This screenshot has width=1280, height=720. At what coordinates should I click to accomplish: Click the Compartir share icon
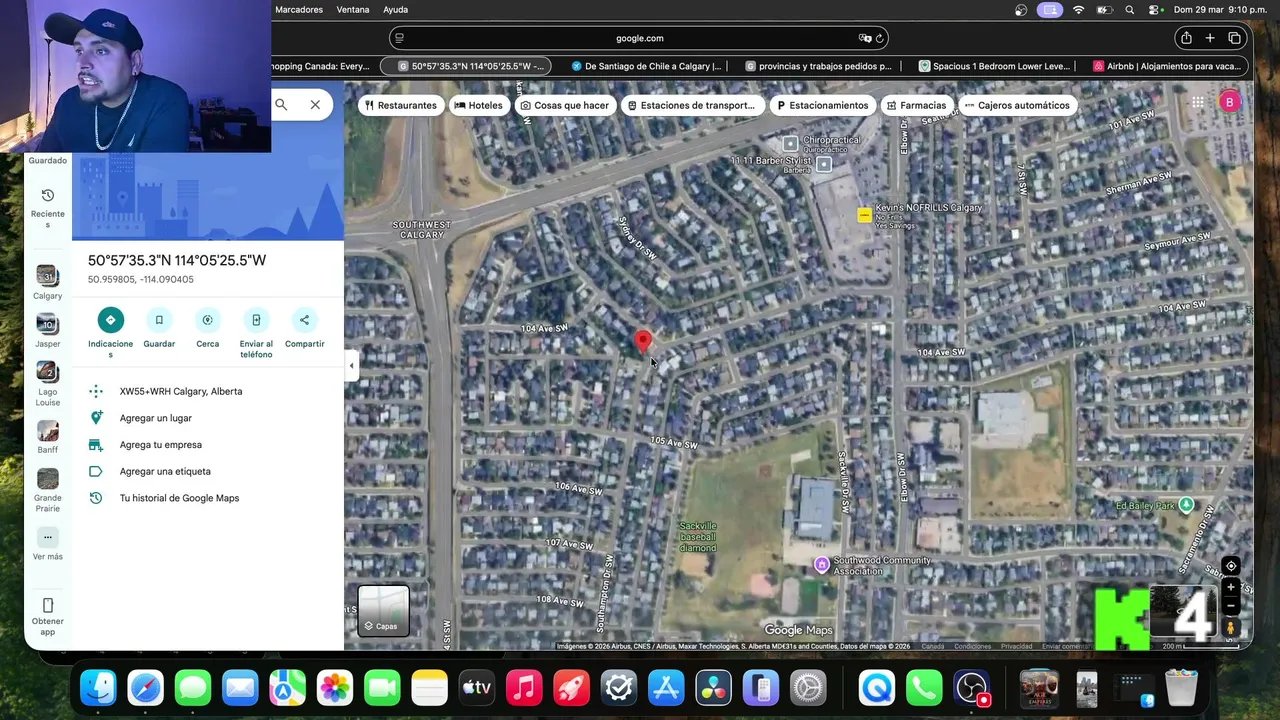coord(304,320)
